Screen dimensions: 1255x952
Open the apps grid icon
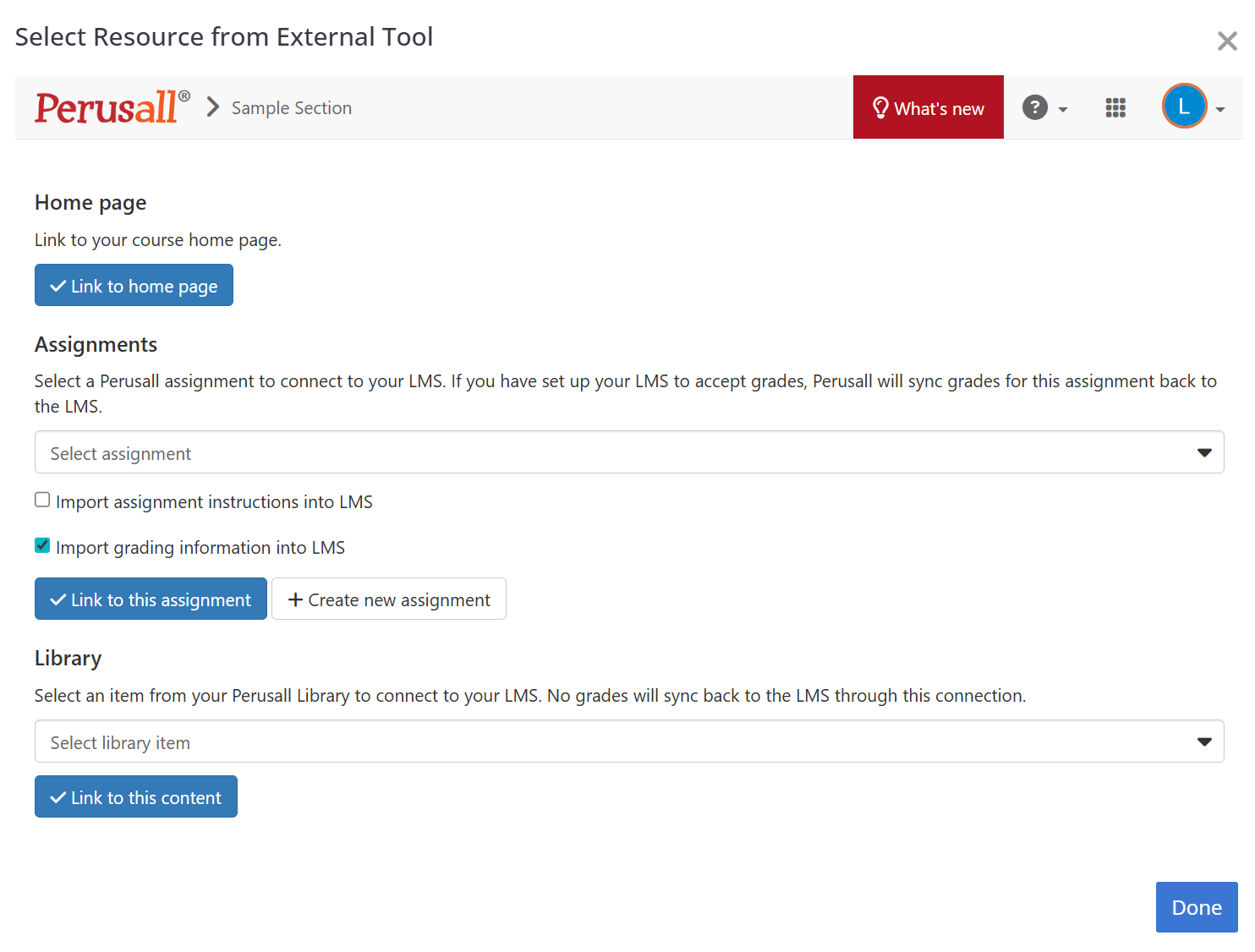pyautogui.click(x=1115, y=107)
